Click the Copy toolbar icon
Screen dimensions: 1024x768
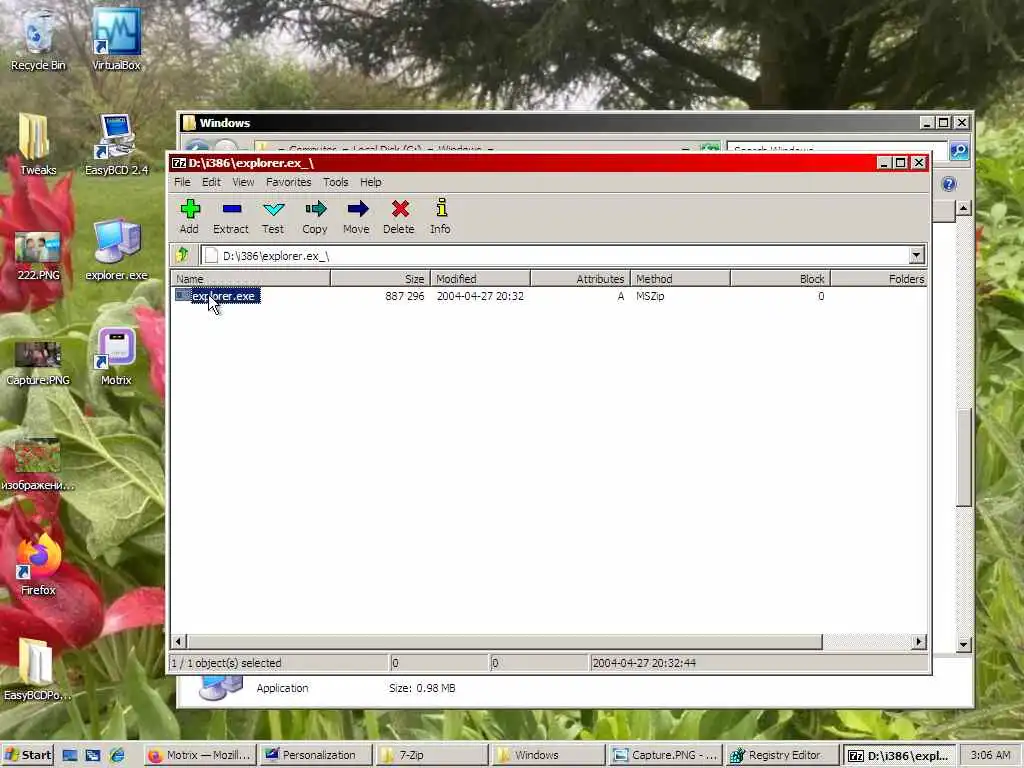coord(315,216)
